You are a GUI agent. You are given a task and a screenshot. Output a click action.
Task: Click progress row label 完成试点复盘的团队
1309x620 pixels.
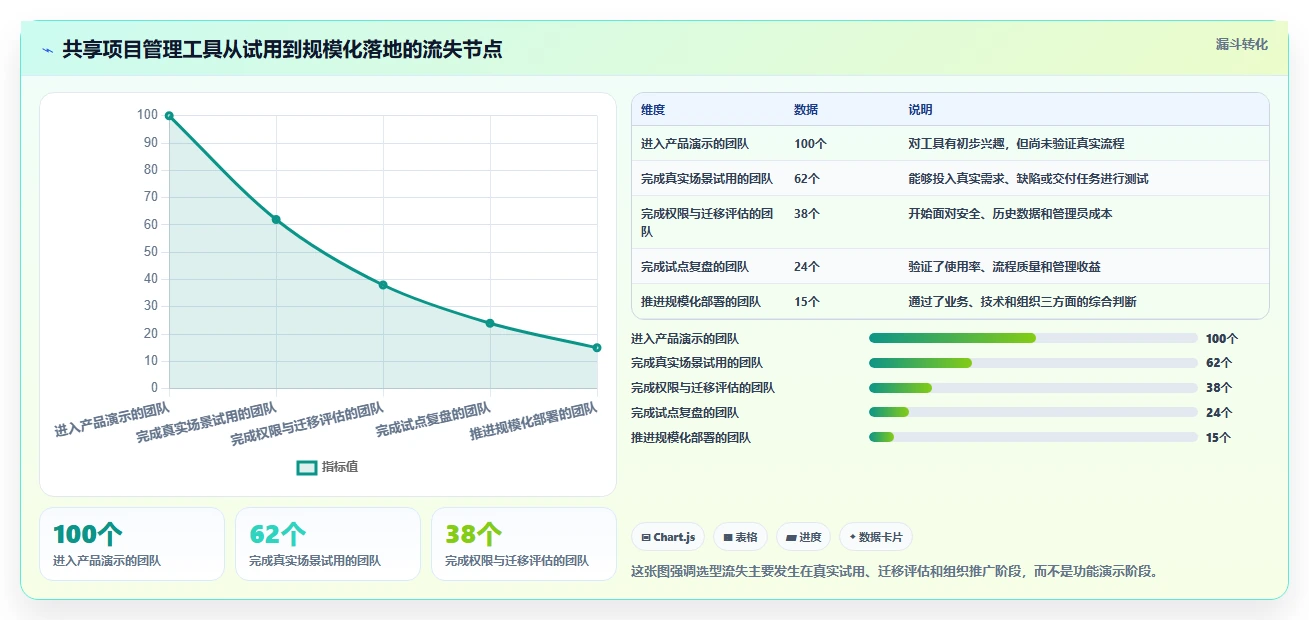pos(685,413)
